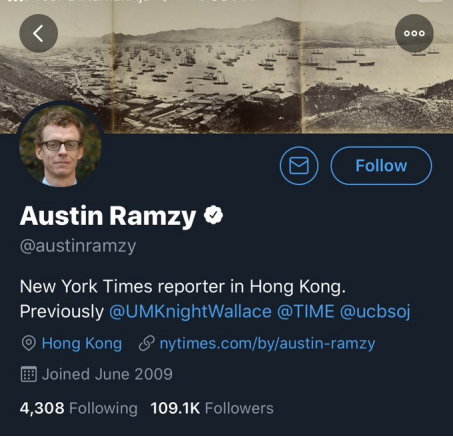453x437 pixels.
Task: Open the @UMKnightWallace mention
Action: coord(190,312)
